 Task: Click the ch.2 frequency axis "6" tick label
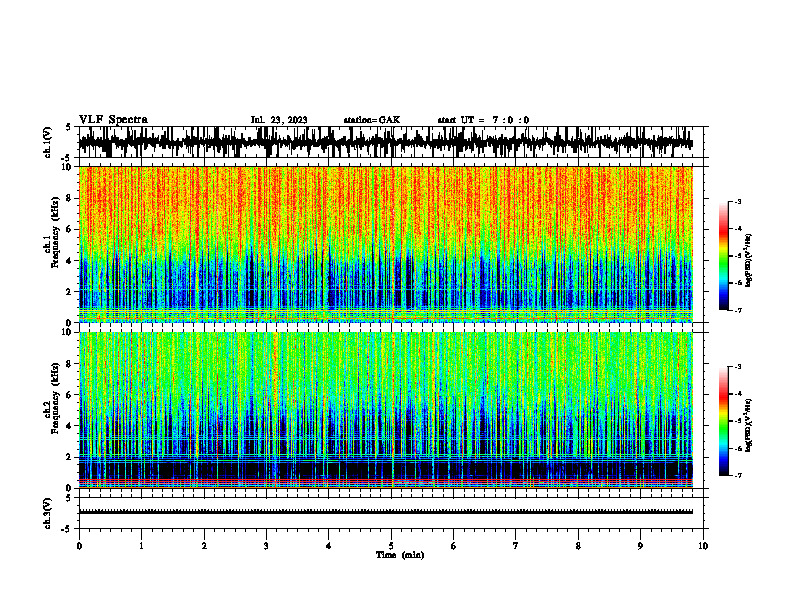click(x=70, y=395)
